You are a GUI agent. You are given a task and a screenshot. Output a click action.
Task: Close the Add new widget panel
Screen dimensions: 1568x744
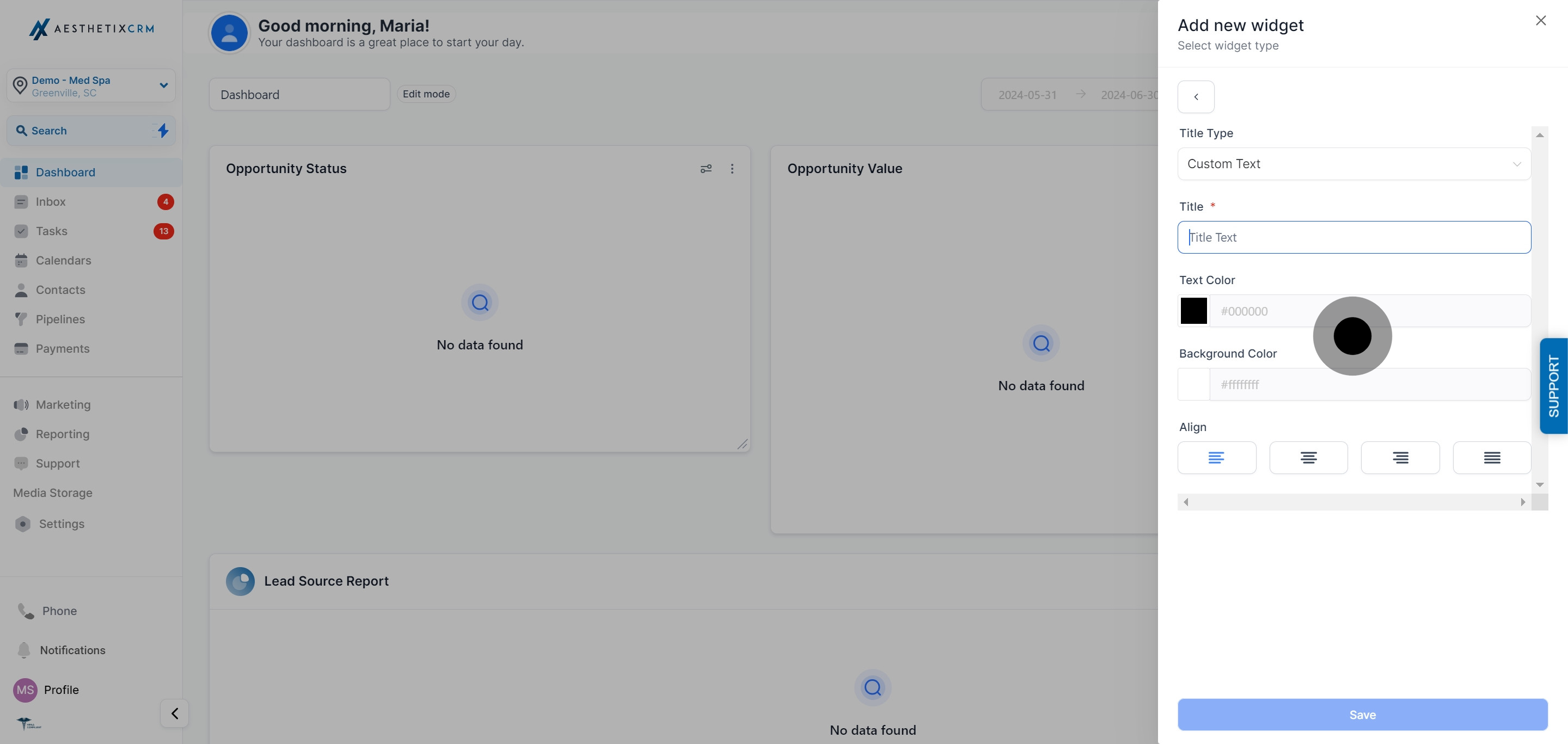coord(1541,21)
